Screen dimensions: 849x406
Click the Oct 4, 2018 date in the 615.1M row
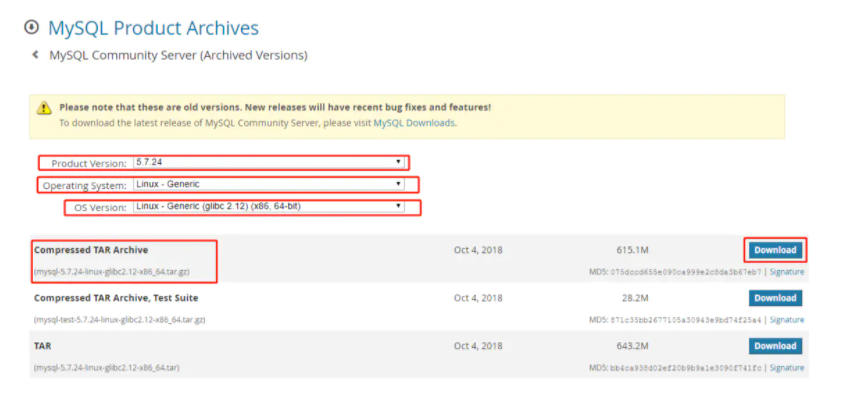click(x=478, y=250)
